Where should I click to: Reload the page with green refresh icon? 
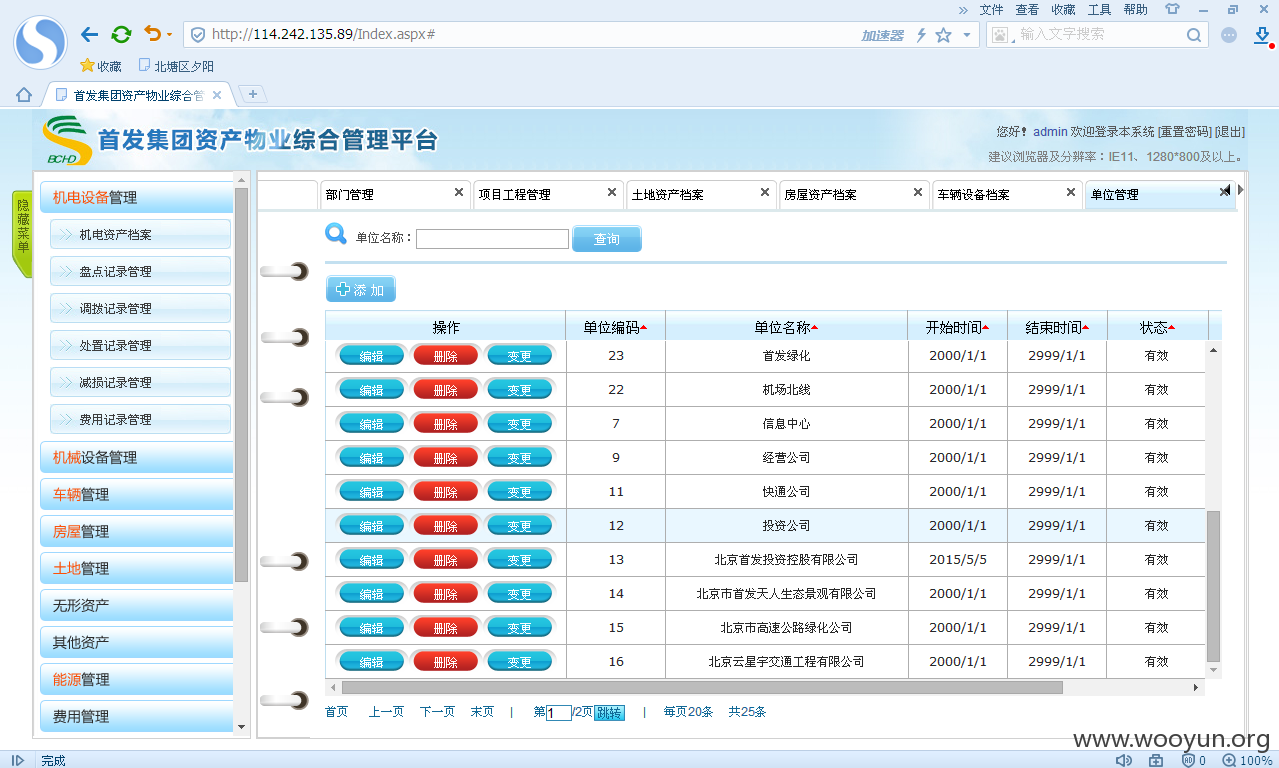pos(121,34)
